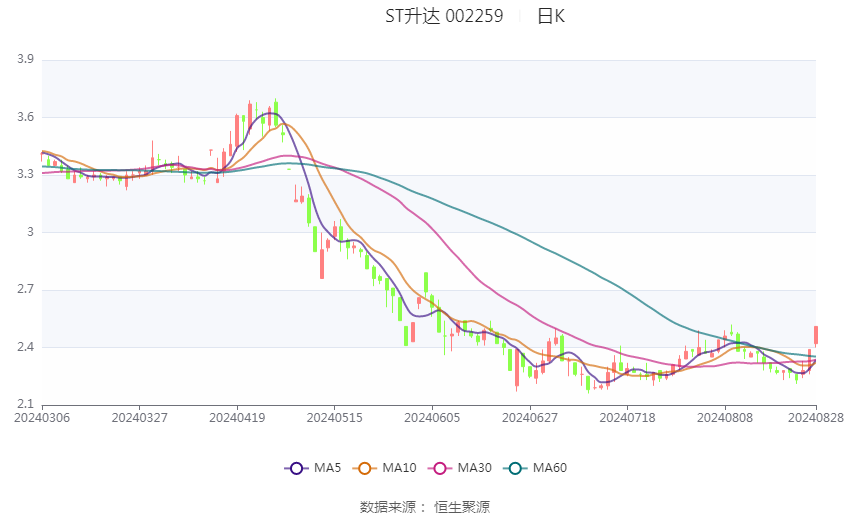Click the ST升达 002259 chart title
The height and width of the screenshot is (517, 850).
coord(444,16)
